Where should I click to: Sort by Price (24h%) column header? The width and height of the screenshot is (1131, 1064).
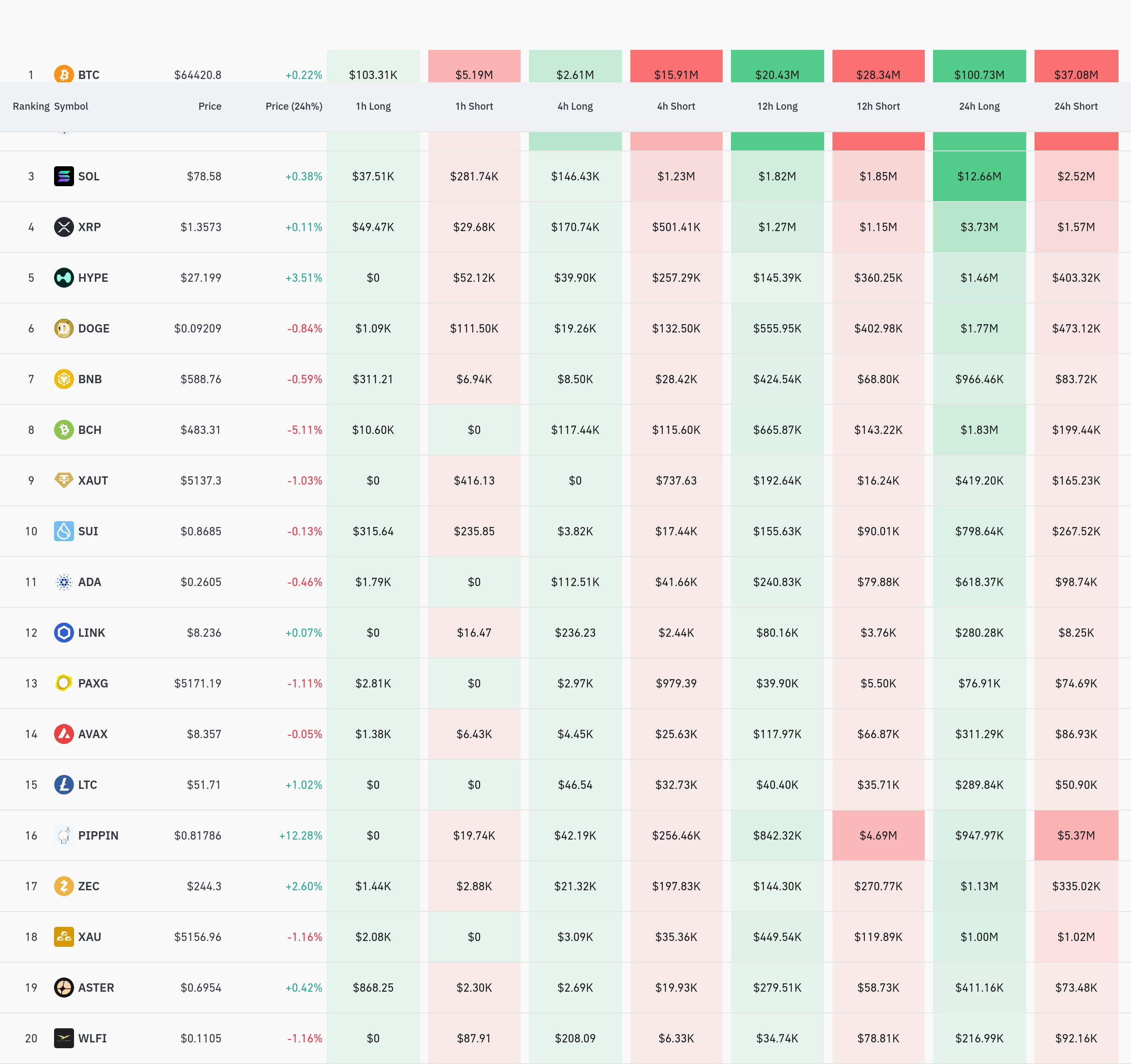[x=294, y=106]
